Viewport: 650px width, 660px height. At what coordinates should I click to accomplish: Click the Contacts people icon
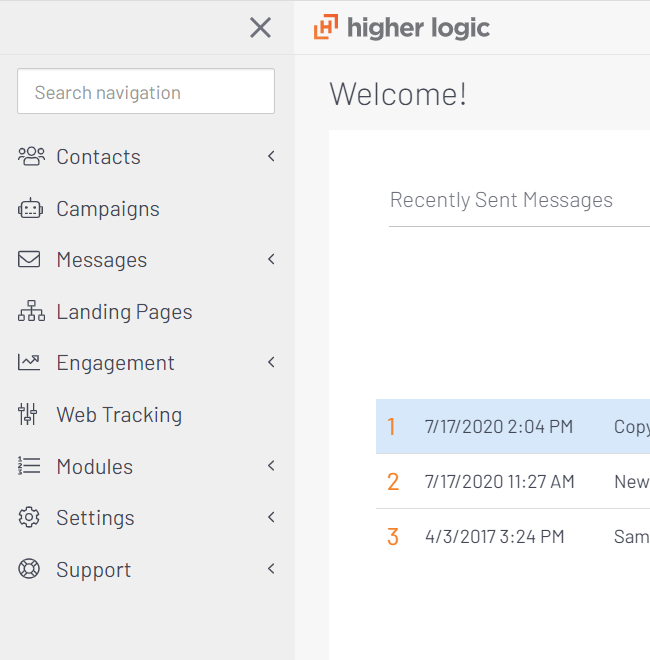point(31,156)
